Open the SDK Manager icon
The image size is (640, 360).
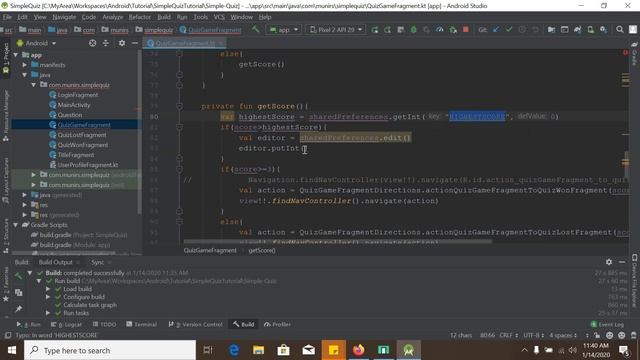pyautogui.click(x=603, y=30)
